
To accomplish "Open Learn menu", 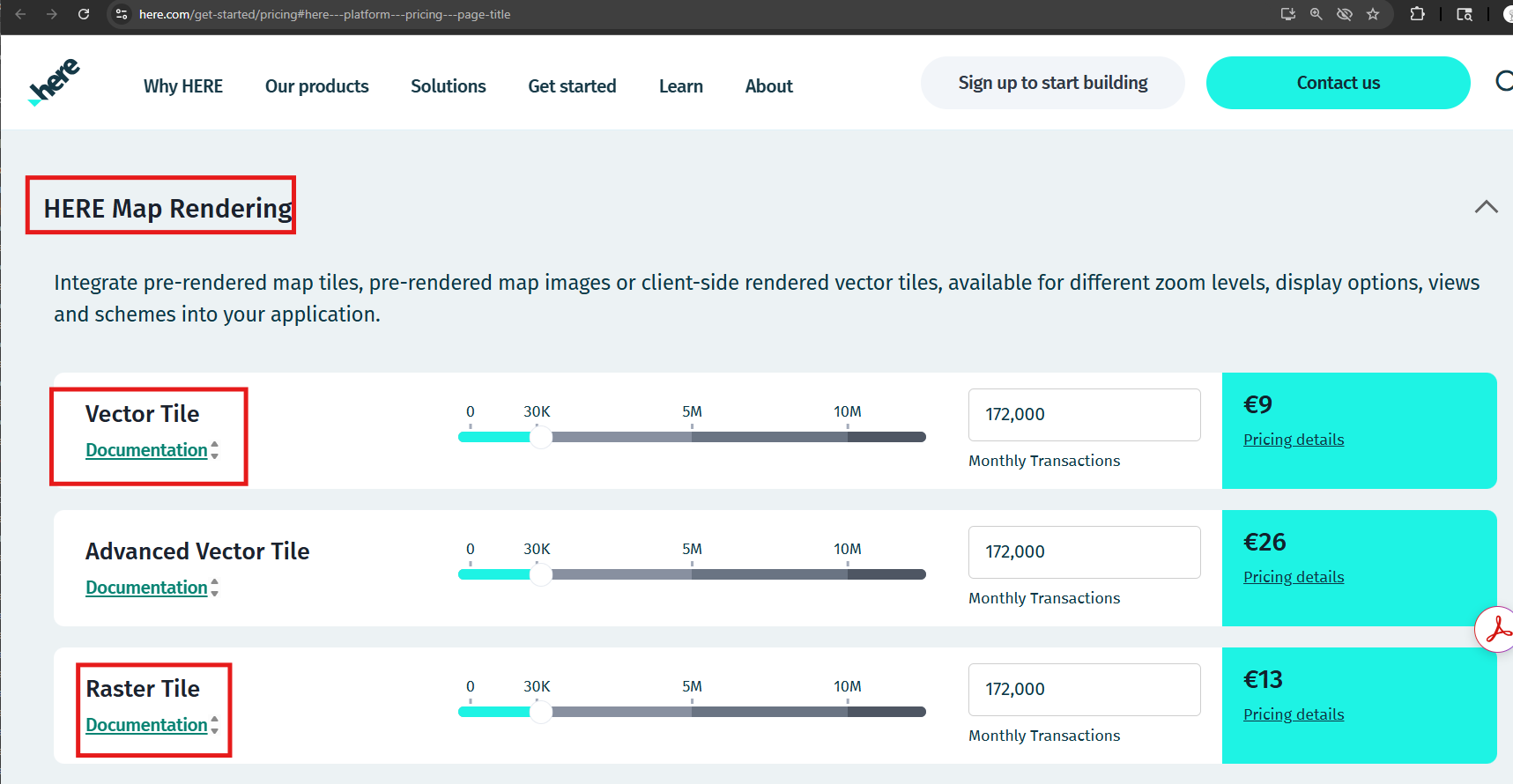I will tap(681, 86).
